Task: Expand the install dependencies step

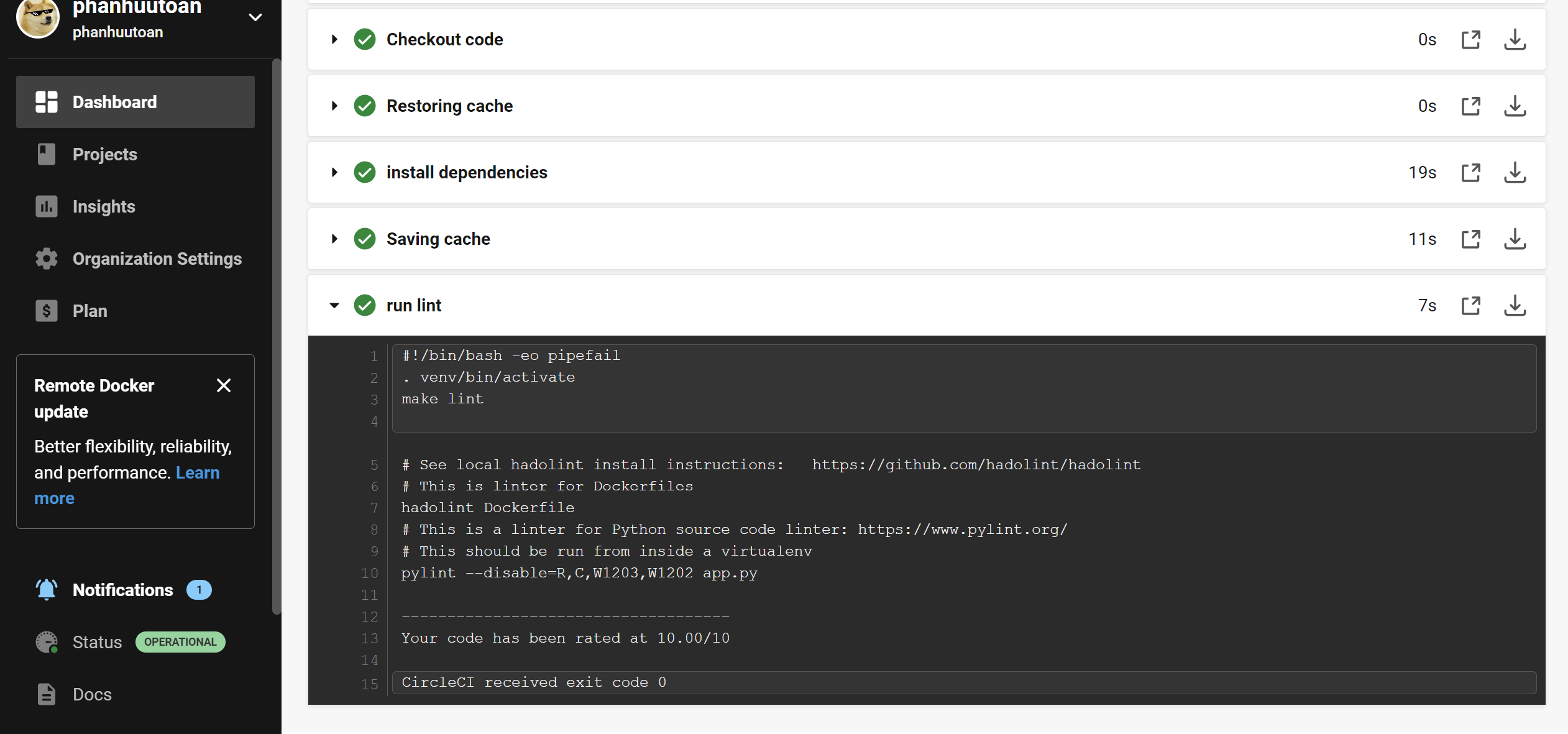Action: pos(334,173)
